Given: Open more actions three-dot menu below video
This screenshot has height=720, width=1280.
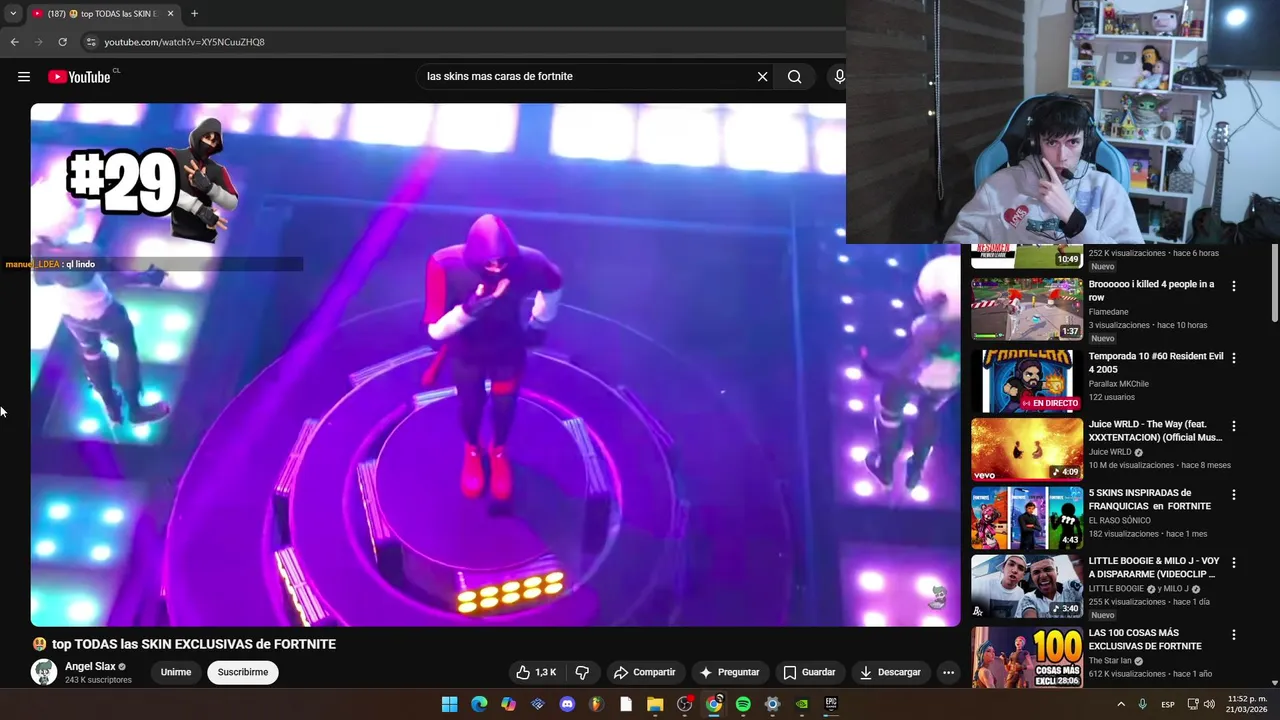Looking at the screenshot, I should point(948,672).
